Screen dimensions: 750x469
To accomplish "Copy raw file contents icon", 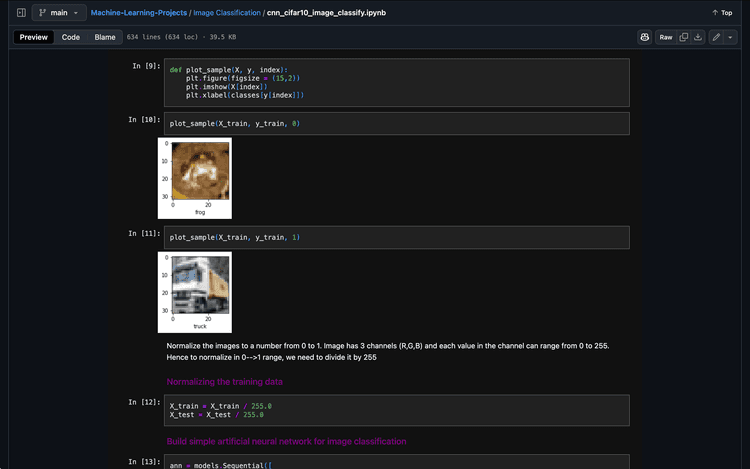I will (x=684, y=37).
